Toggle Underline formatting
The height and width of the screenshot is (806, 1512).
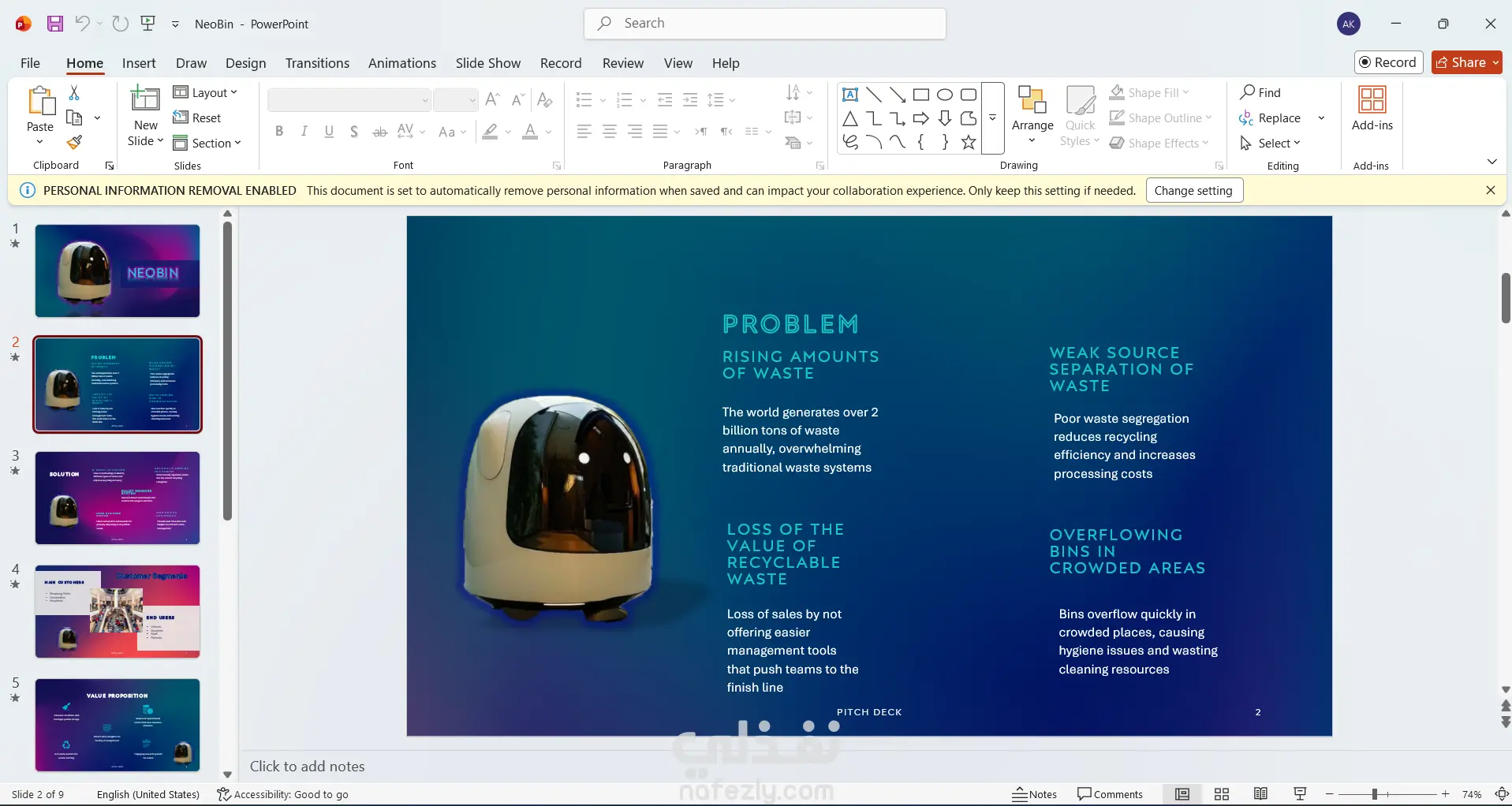330,132
